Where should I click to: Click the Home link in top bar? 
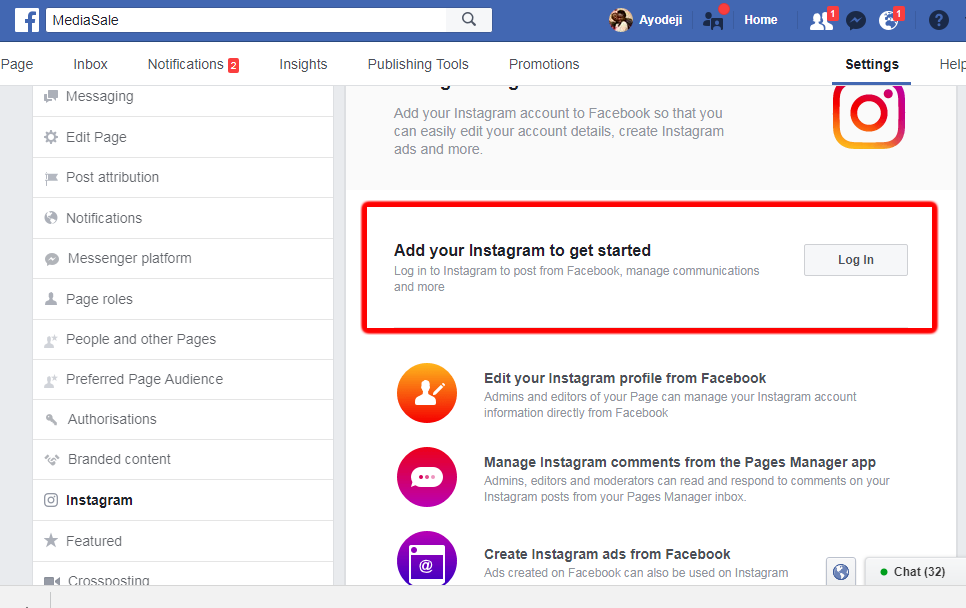tap(760, 20)
